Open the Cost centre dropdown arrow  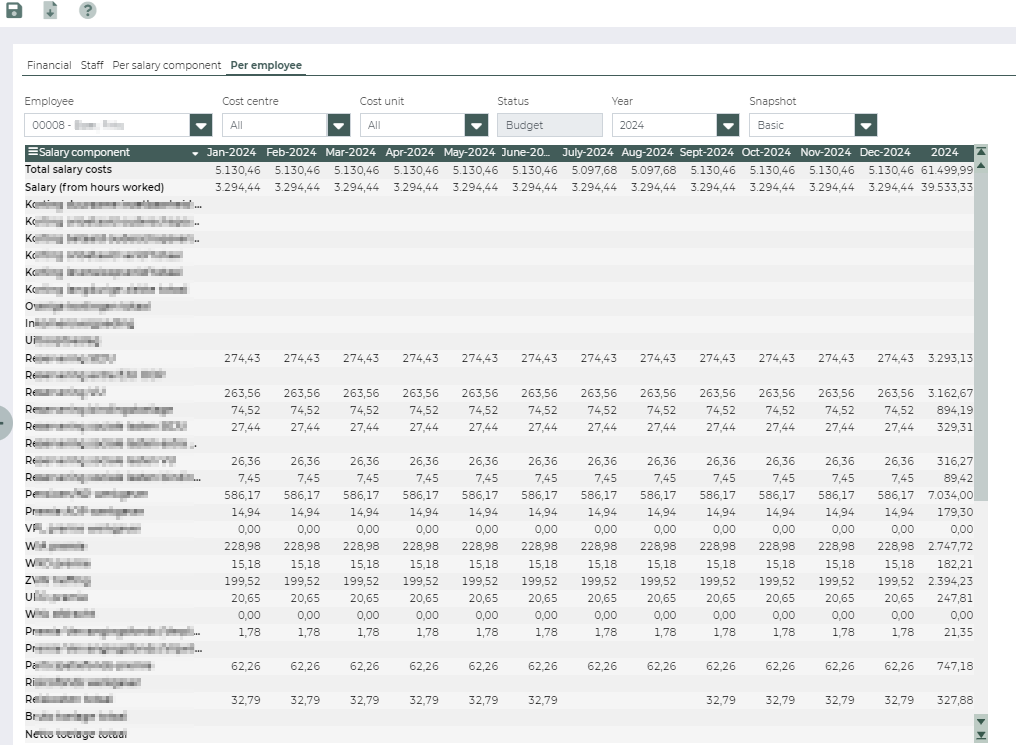[x=339, y=125]
